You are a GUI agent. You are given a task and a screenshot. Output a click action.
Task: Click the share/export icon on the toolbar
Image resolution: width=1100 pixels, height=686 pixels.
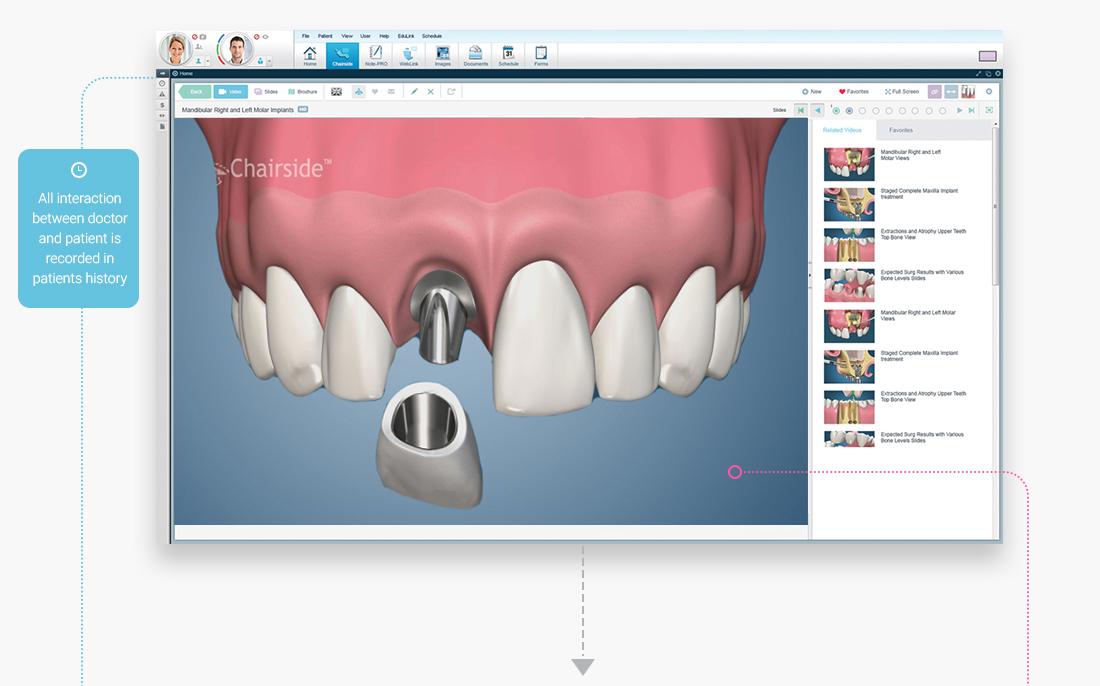tap(451, 91)
